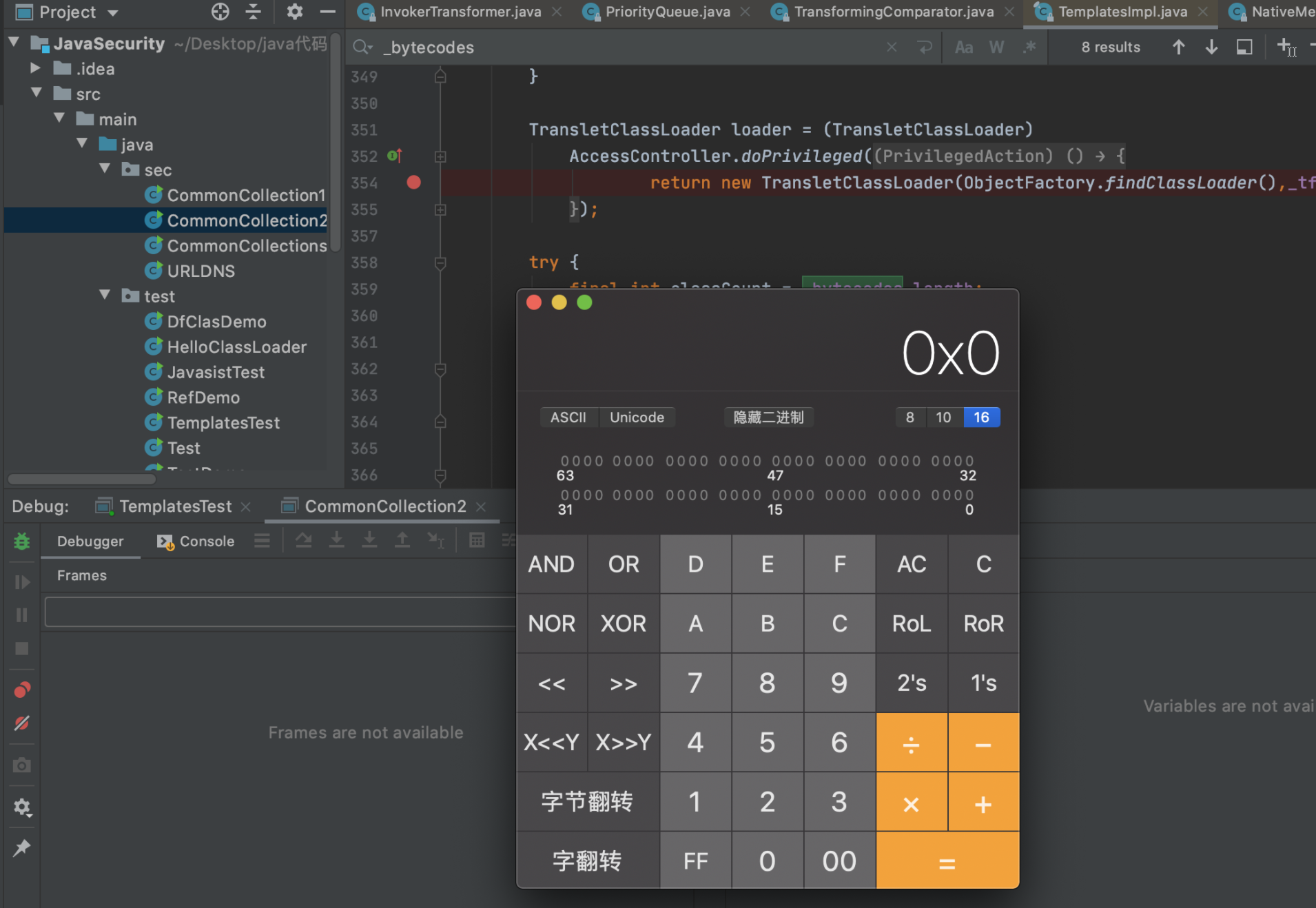Click the XOR calculator key
The width and height of the screenshot is (1316, 908).
[x=624, y=623]
